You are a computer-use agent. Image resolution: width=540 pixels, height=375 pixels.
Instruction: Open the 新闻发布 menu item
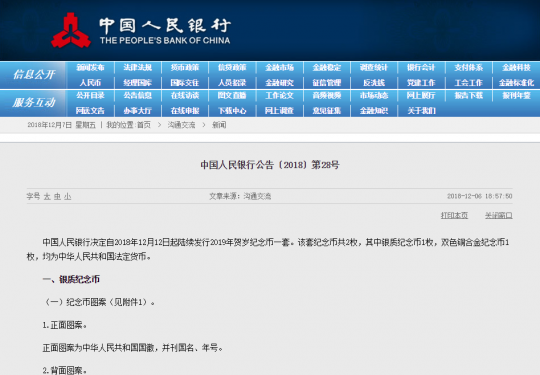point(90,67)
